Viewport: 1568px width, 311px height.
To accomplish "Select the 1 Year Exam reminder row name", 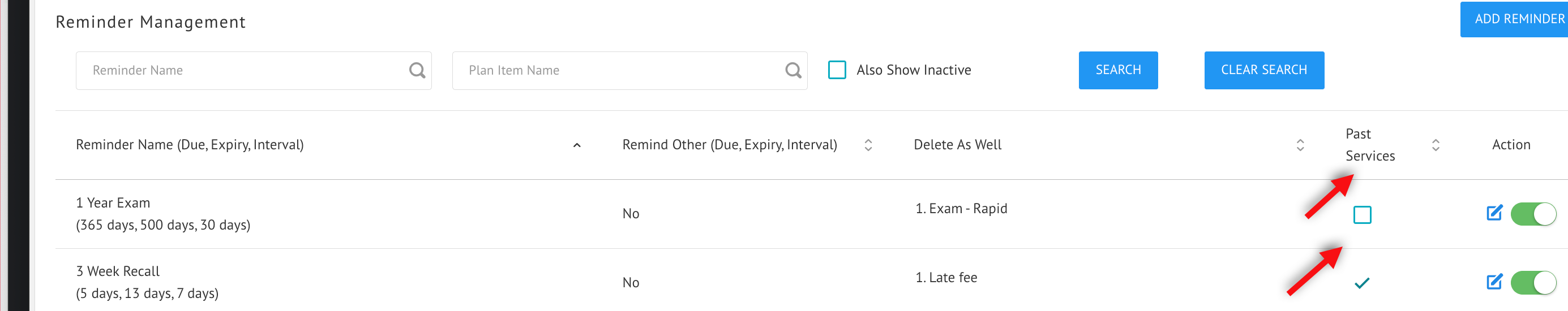I will (113, 203).
